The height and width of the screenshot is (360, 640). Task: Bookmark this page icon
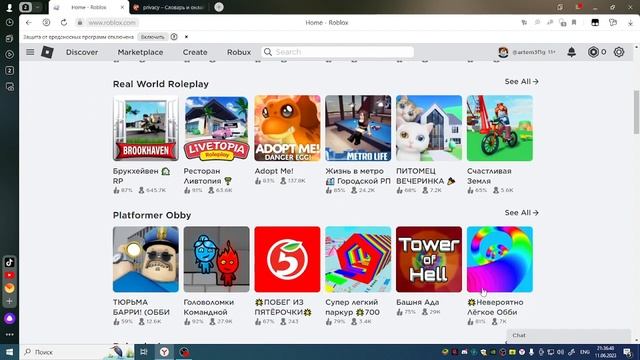tap(574, 23)
